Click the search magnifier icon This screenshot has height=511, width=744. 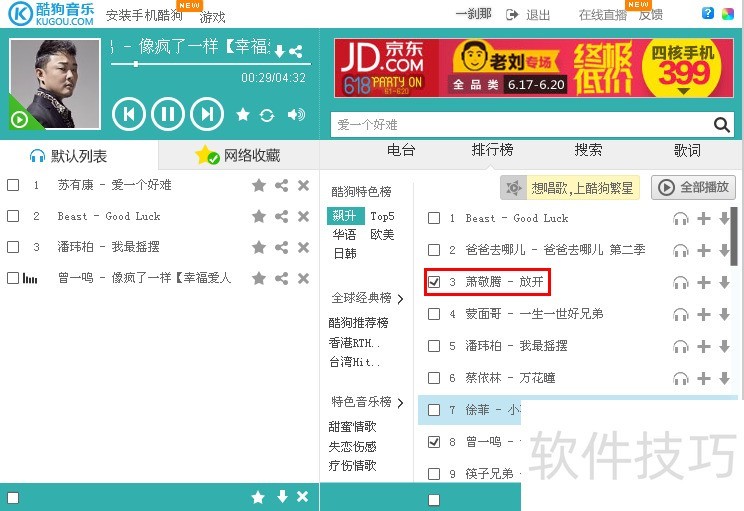(722, 125)
